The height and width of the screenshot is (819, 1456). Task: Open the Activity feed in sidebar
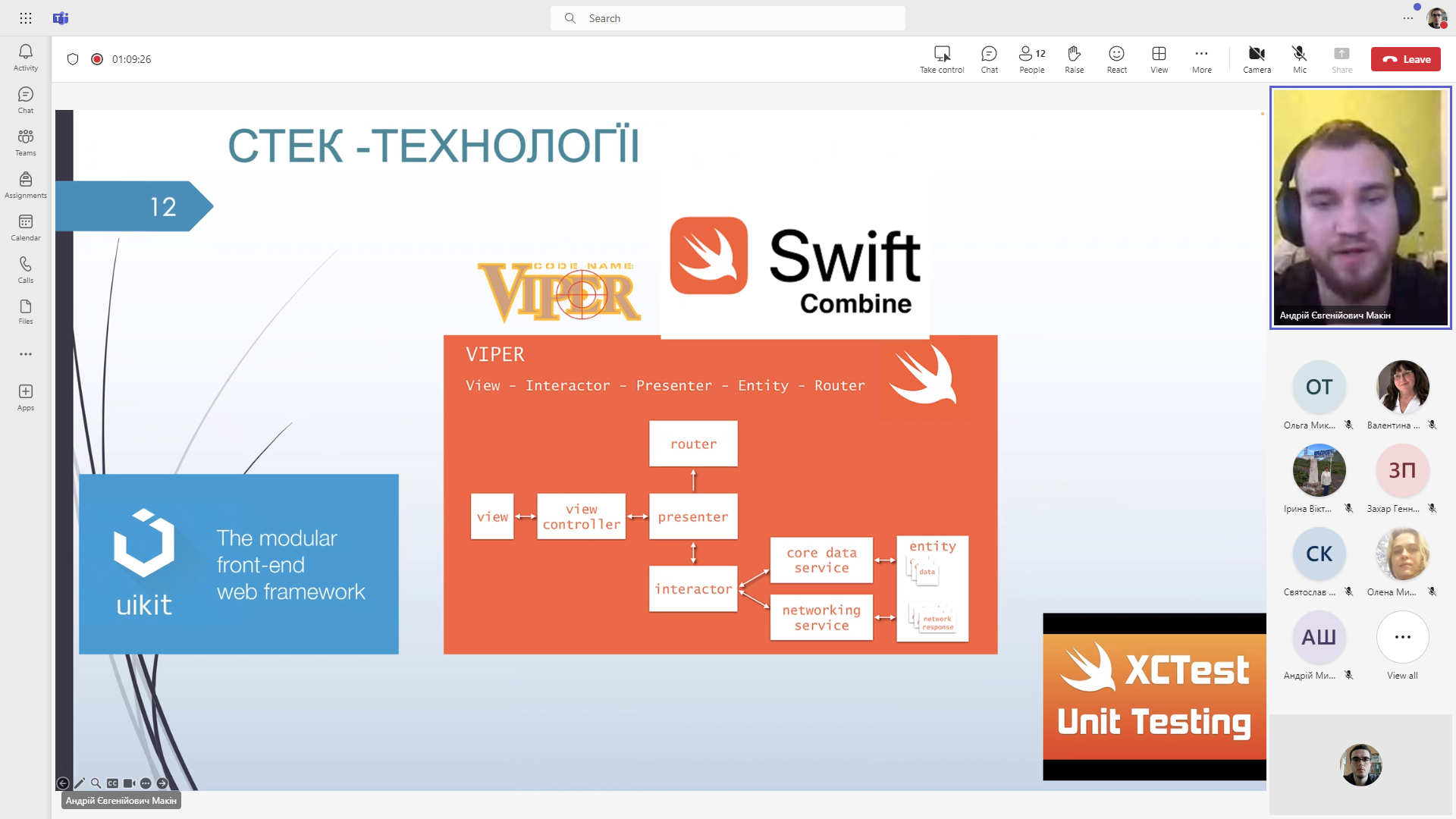pos(25,57)
